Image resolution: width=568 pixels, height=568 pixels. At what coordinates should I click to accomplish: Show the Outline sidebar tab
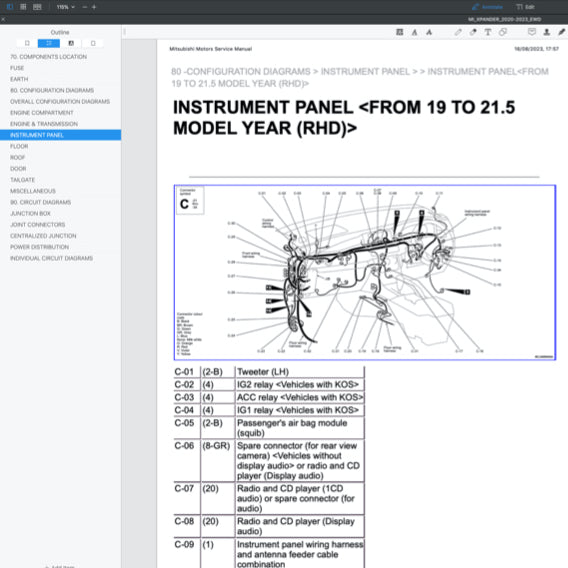(x=49, y=43)
